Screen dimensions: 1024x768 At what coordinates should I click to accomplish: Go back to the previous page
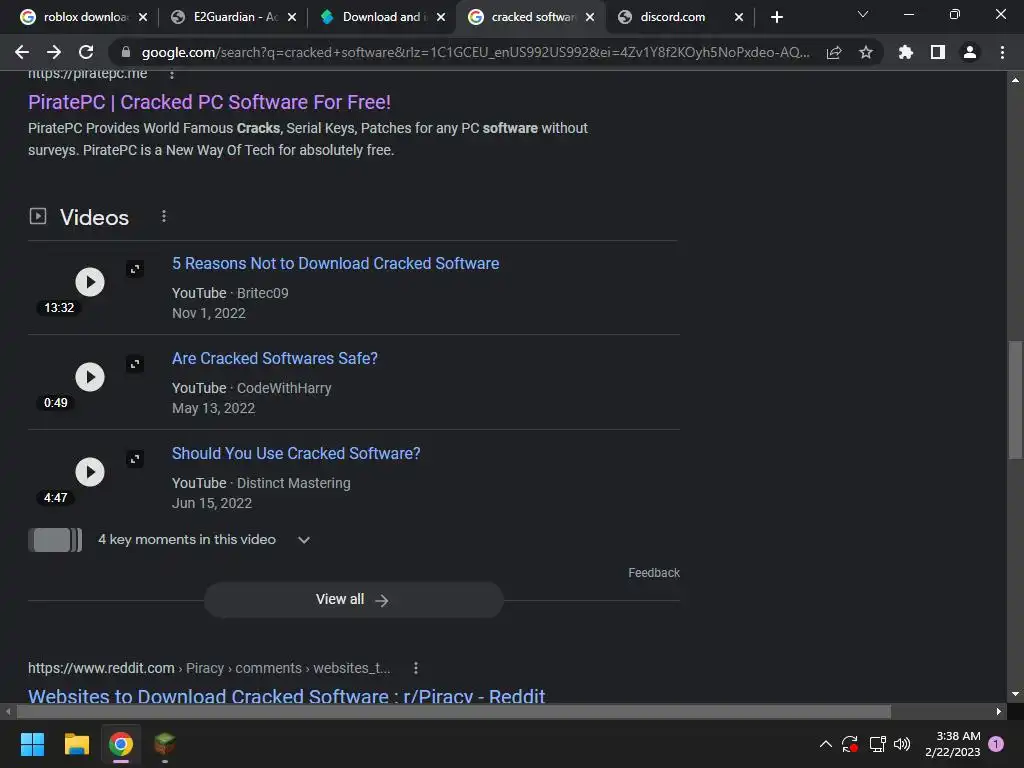coord(22,52)
